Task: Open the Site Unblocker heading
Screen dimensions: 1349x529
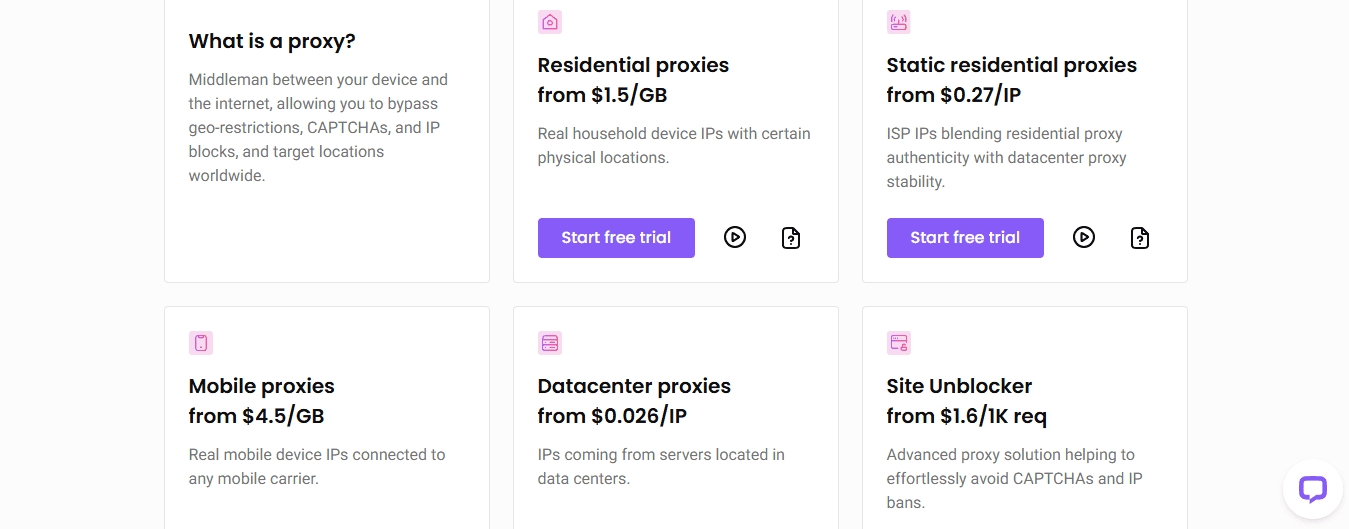Action: click(959, 386)
